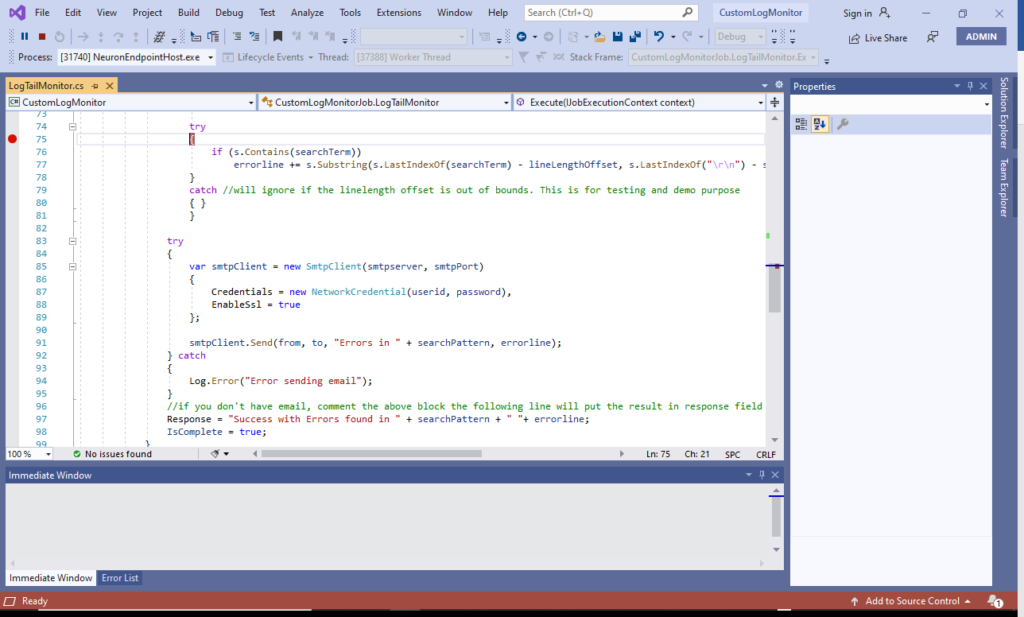The height and width of the screenshot is (617, 1024).
Task: Click the Break All pause debugging icon
Action: [x=24, y=37]
